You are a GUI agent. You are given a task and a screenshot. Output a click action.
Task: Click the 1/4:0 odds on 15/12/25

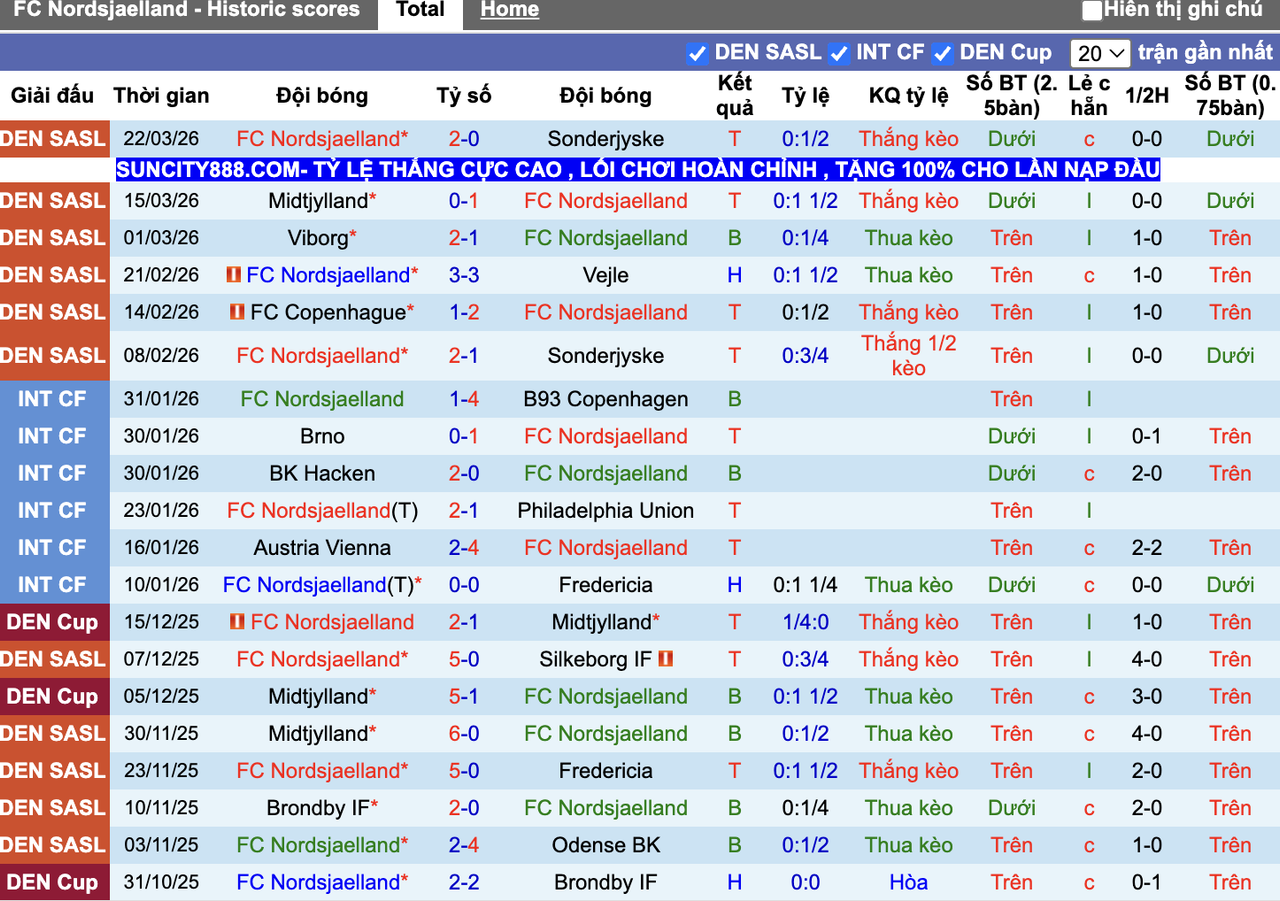pos(806,622)
